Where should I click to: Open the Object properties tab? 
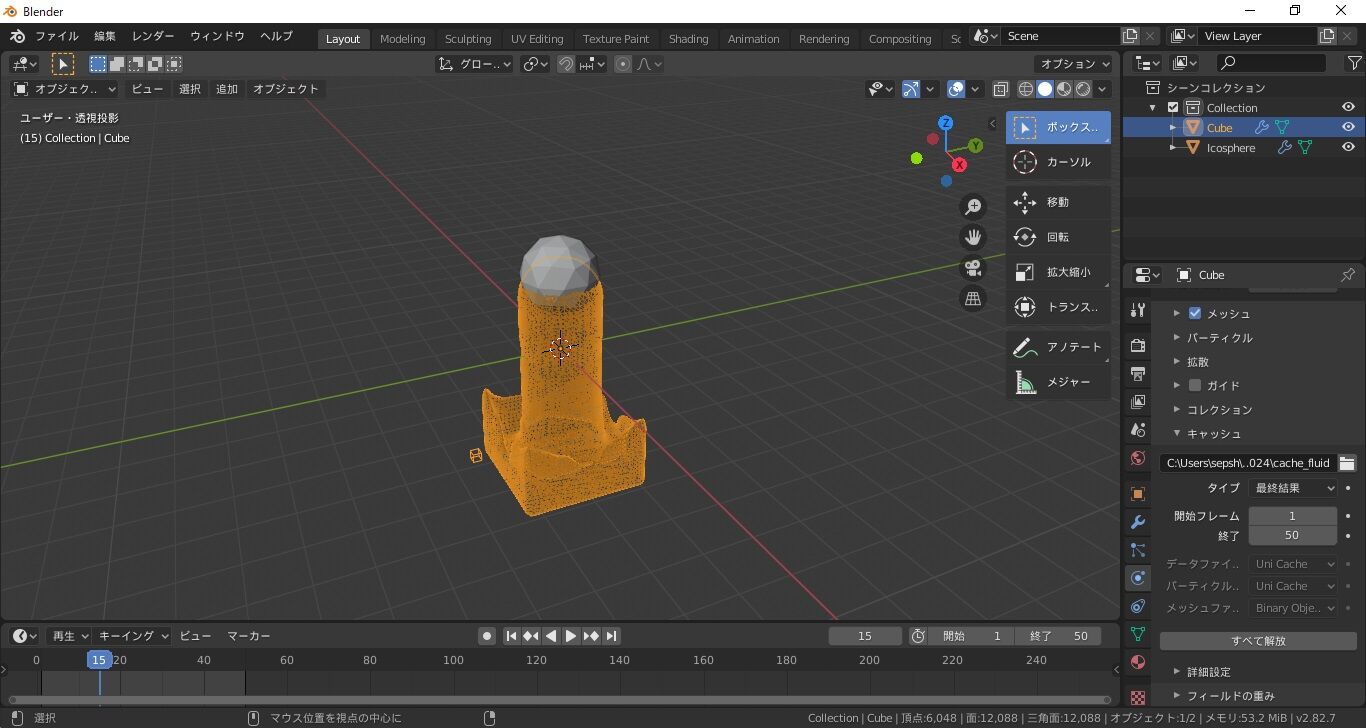point(1137,494)
